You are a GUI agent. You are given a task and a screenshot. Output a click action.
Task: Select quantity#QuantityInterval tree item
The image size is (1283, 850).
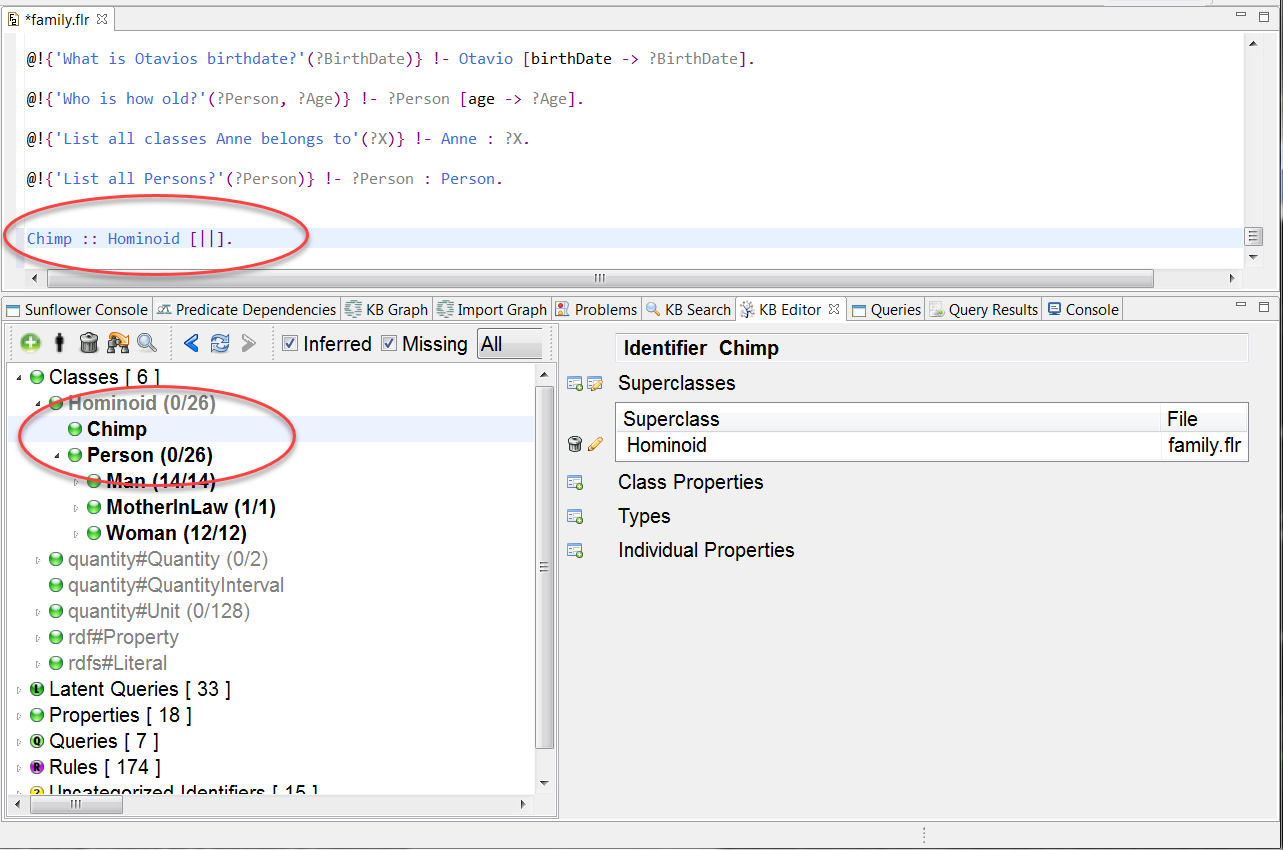(176, 585)
